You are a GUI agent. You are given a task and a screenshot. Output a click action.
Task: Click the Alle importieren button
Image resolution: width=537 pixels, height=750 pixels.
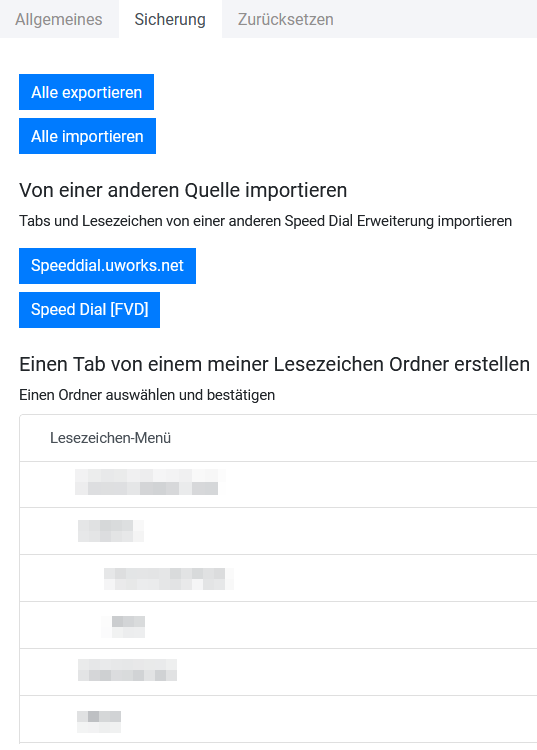pyautogui.click(x=88, y=136)
